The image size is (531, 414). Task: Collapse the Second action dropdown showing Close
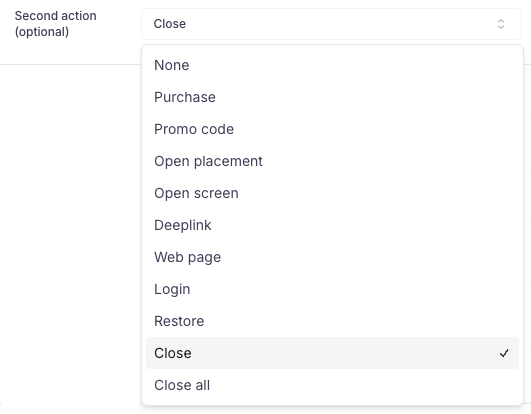coord(331,24)
